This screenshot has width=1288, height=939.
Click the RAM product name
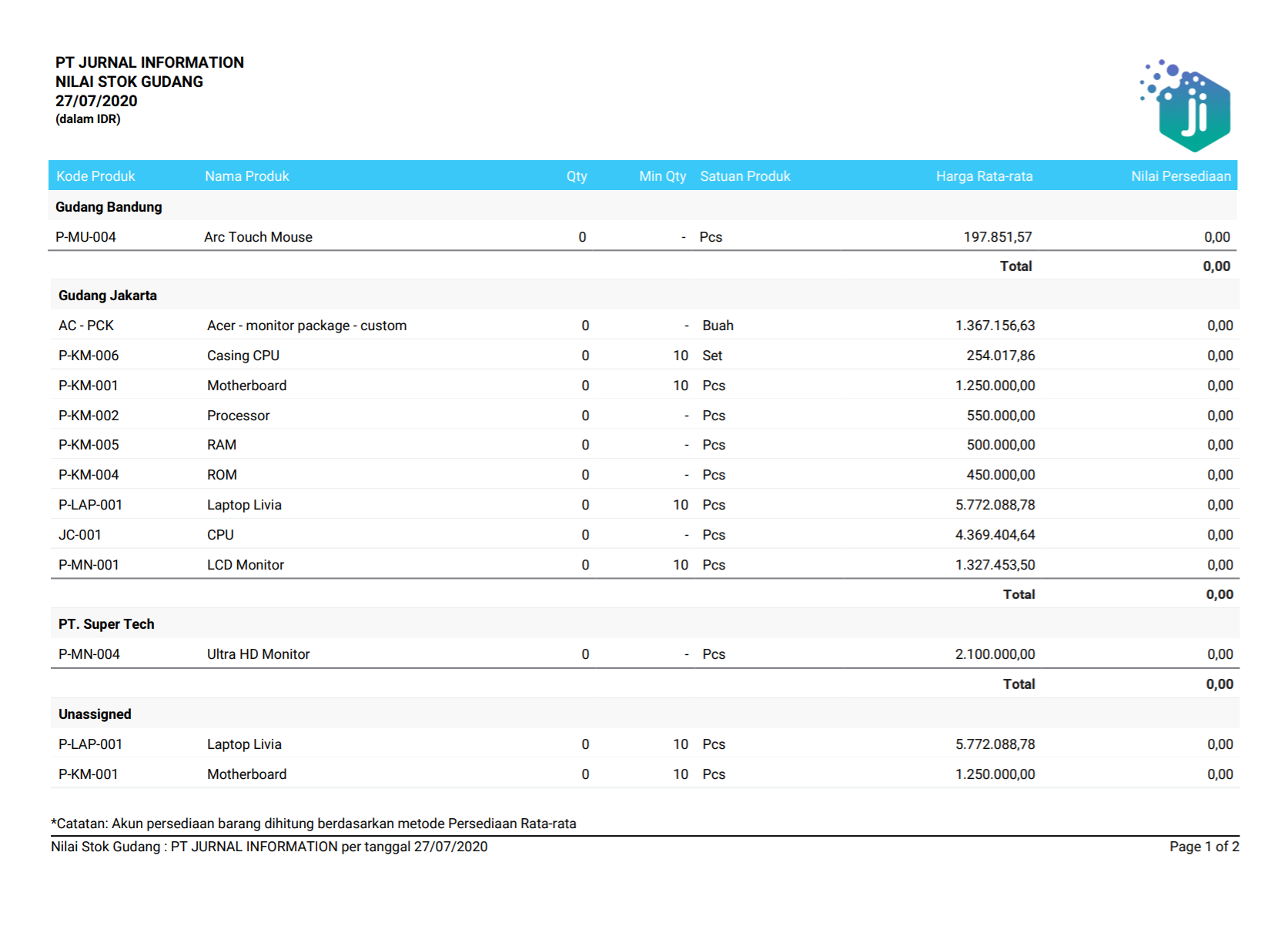click(x=222, y=445)
